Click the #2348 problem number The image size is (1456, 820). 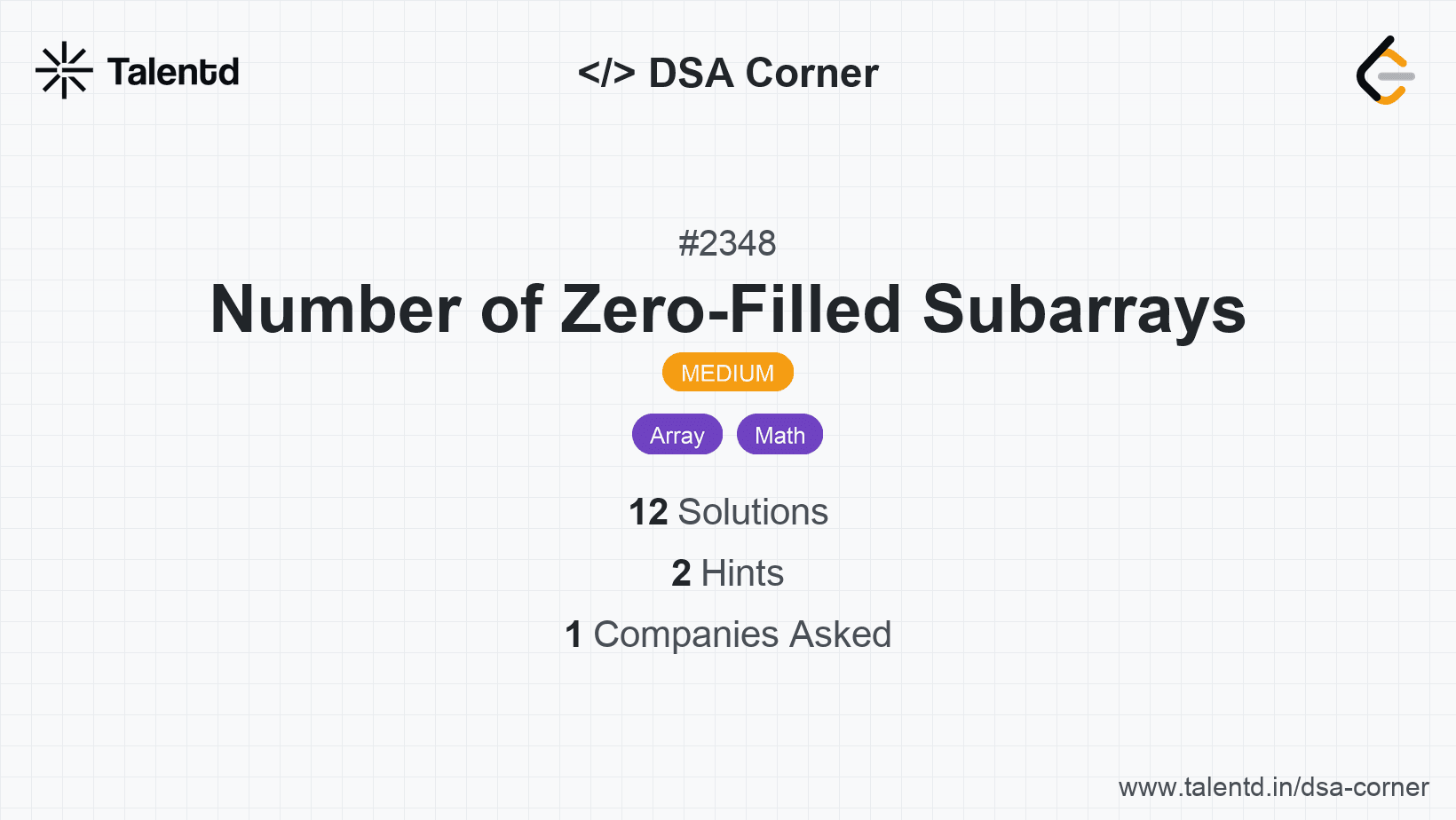(x=727, y=243)
